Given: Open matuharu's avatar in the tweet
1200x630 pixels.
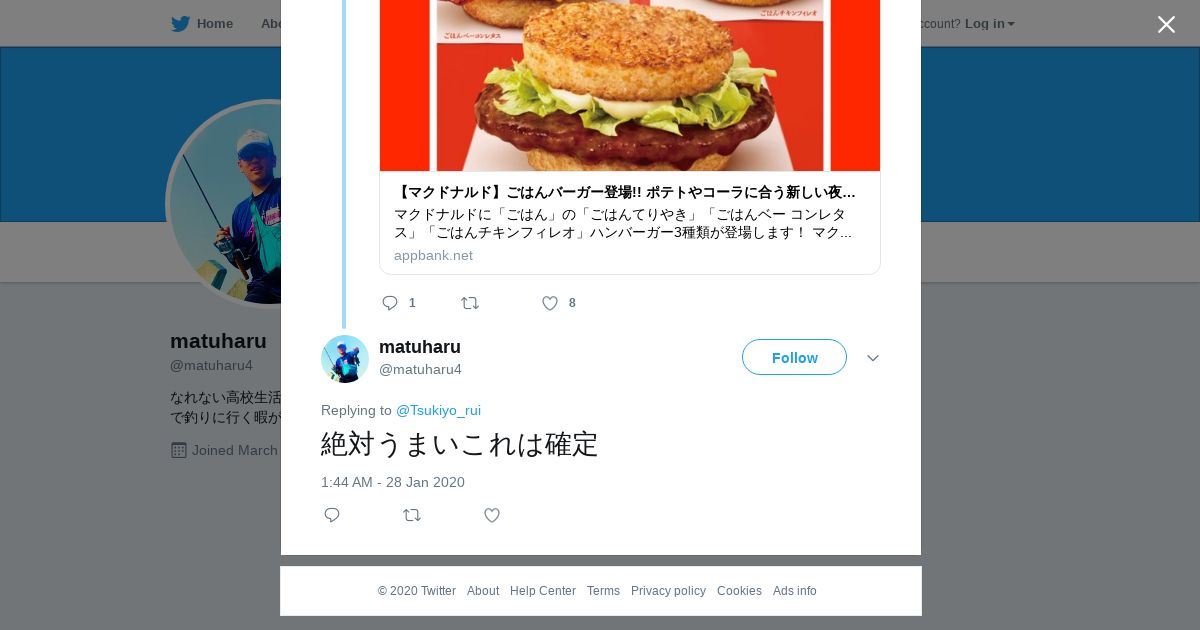Looking at the screenshot, I should click(x=345, y=359).
